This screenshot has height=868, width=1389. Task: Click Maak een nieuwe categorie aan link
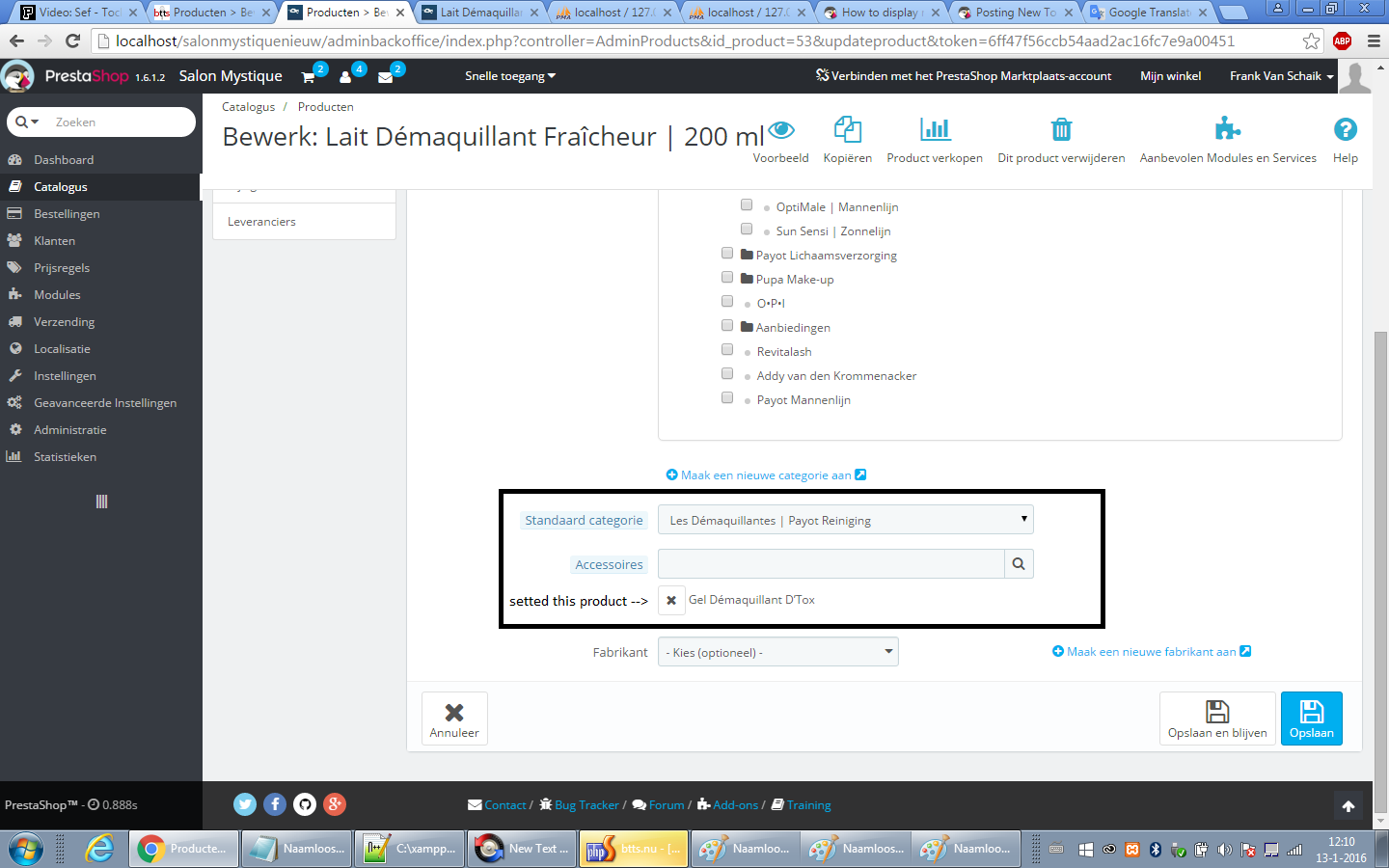[x=766, y=475]
